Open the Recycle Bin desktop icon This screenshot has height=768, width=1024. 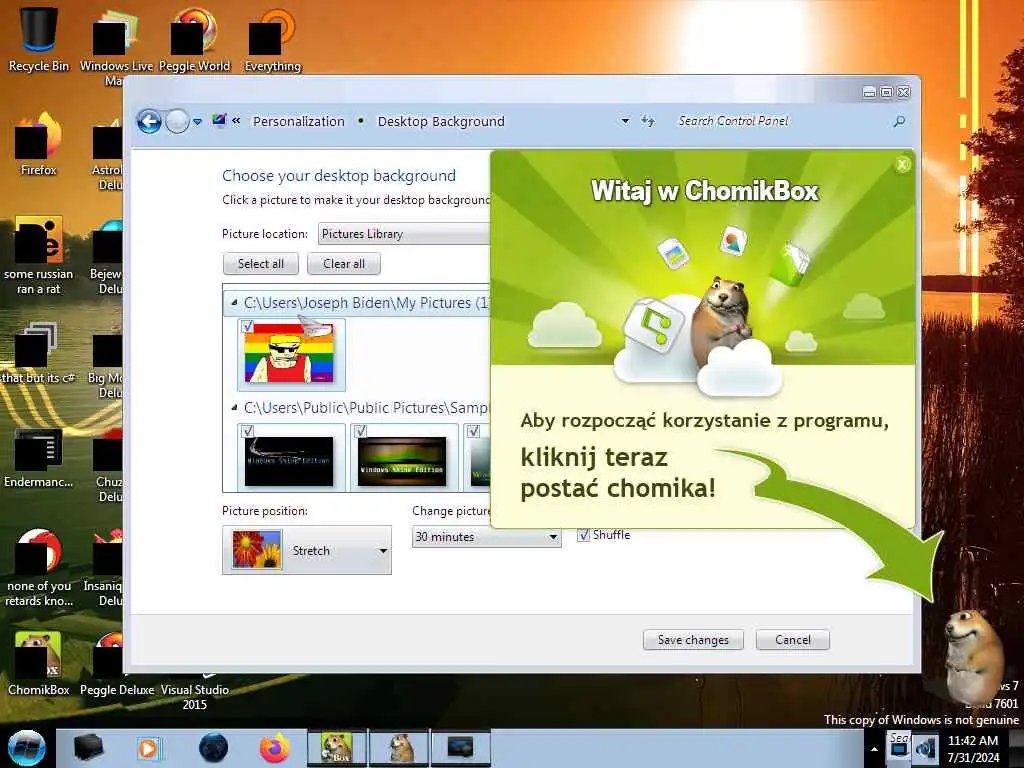click(x=39, y=39)
